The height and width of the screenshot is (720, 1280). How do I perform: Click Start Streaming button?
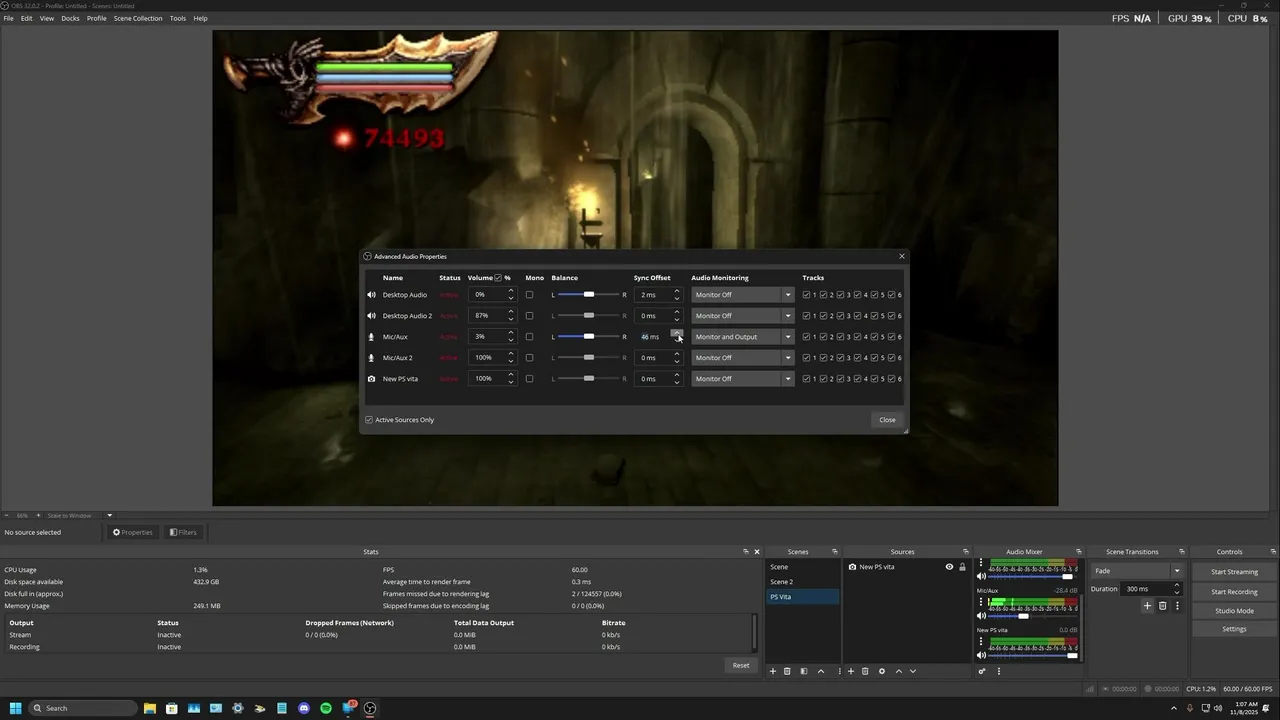[x=1234, y=572]
